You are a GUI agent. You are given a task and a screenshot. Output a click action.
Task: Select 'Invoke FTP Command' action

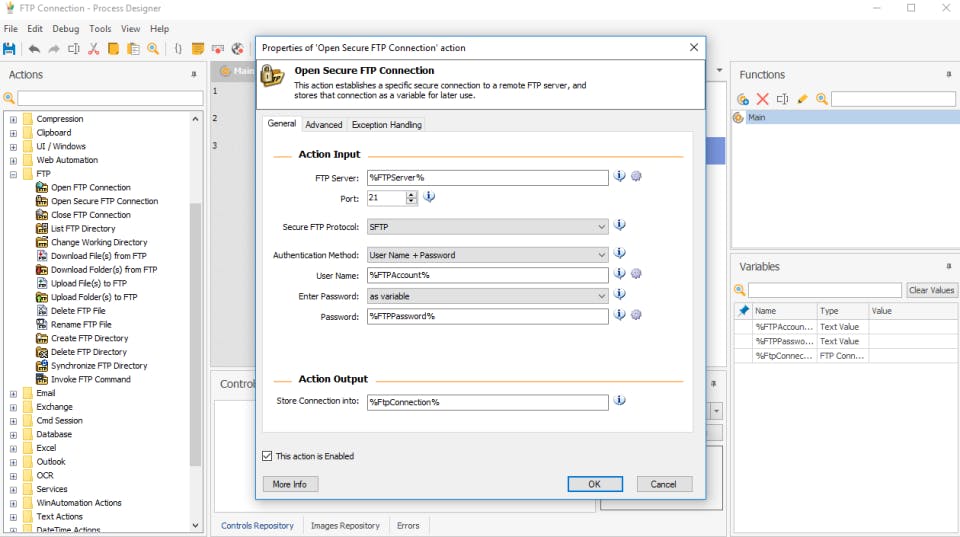pyautogui.click(x=91, y=380)
